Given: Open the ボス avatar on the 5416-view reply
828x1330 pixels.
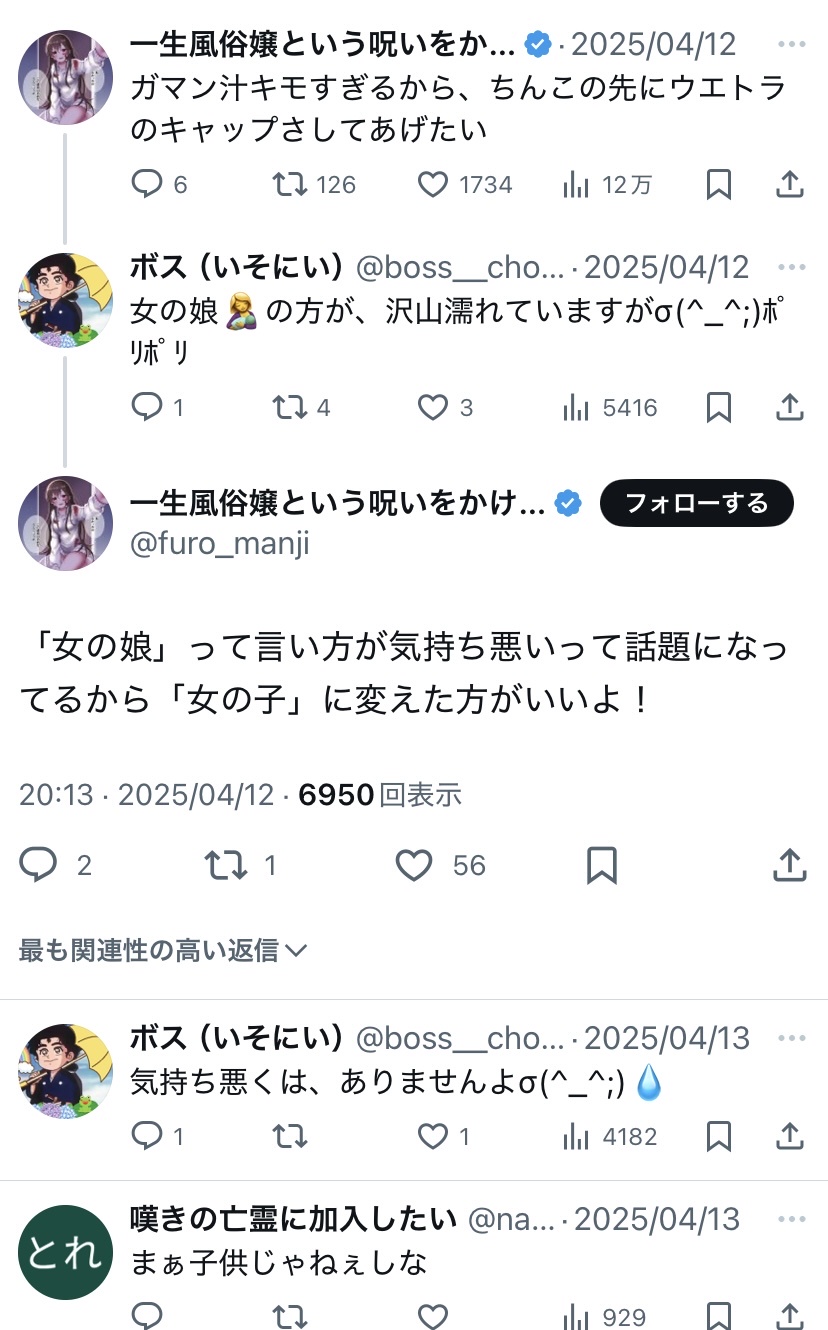Looking at the screenshot, I should (65, 300).
